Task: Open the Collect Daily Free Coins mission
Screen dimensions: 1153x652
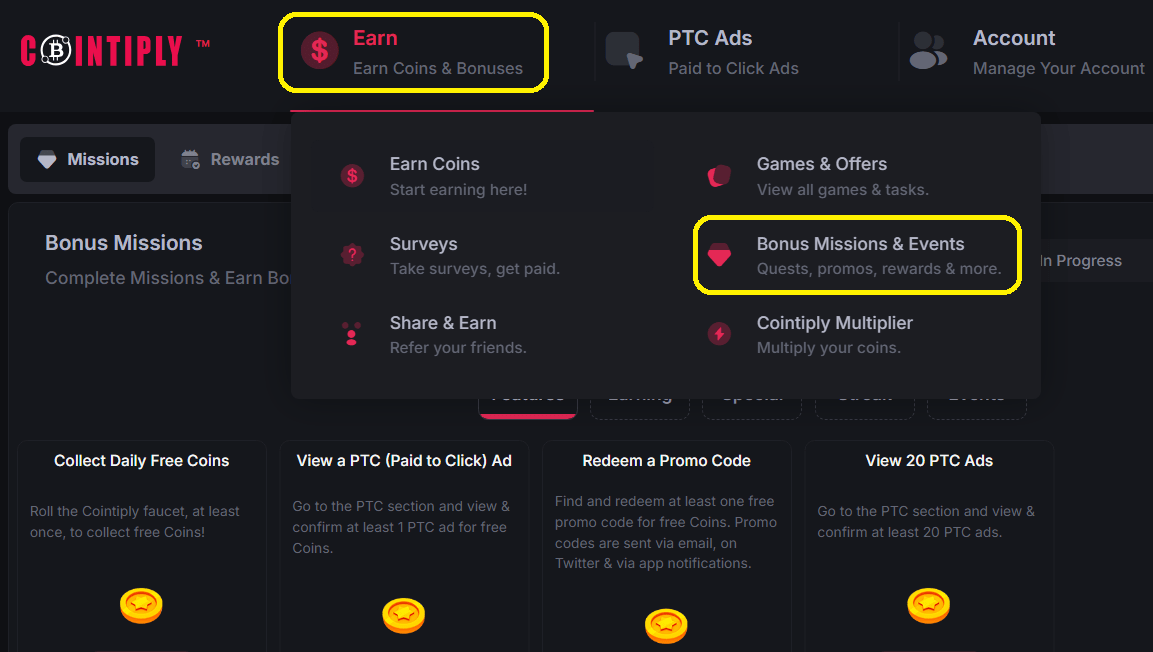Action: point(142,461)
